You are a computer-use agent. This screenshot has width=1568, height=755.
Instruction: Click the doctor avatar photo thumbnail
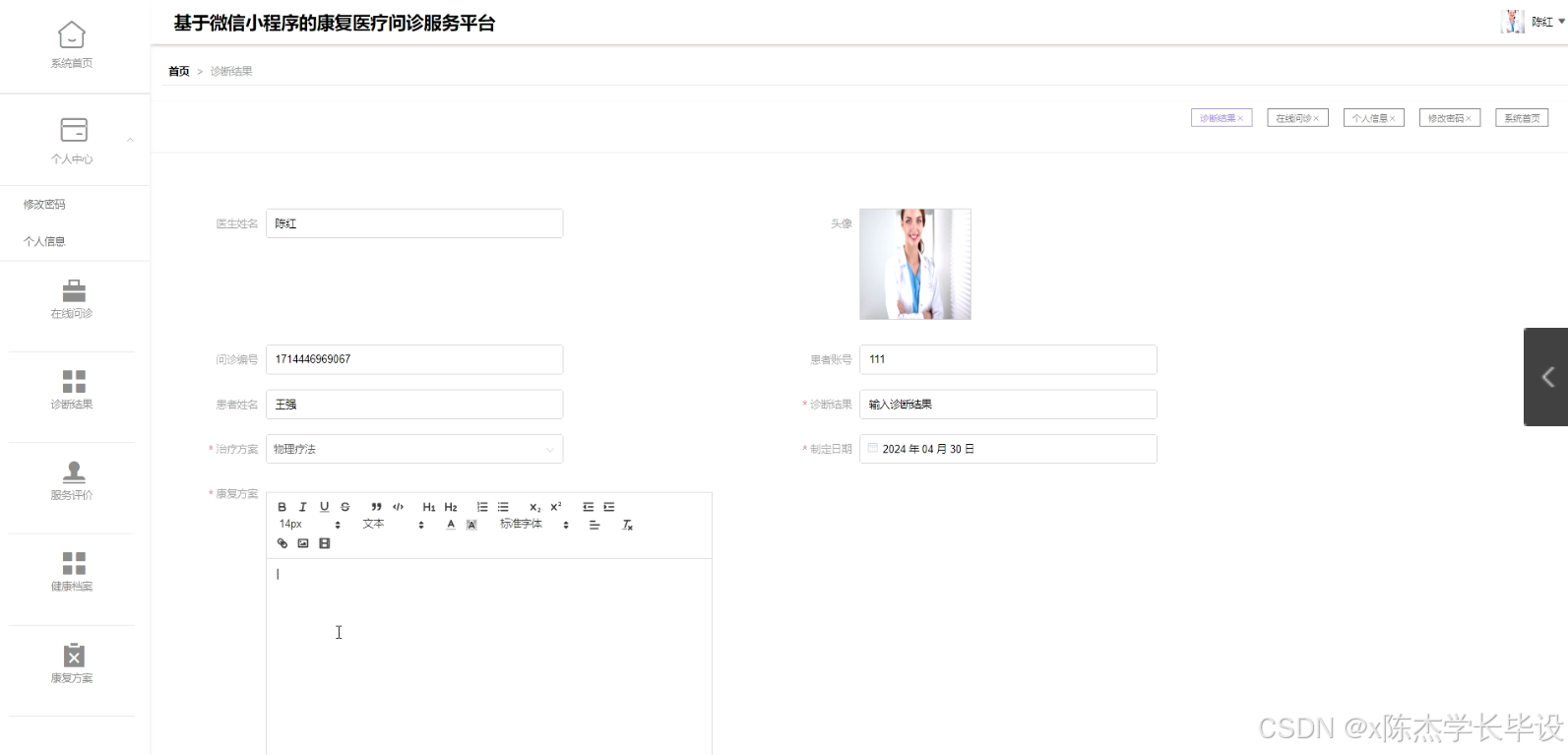915,264
